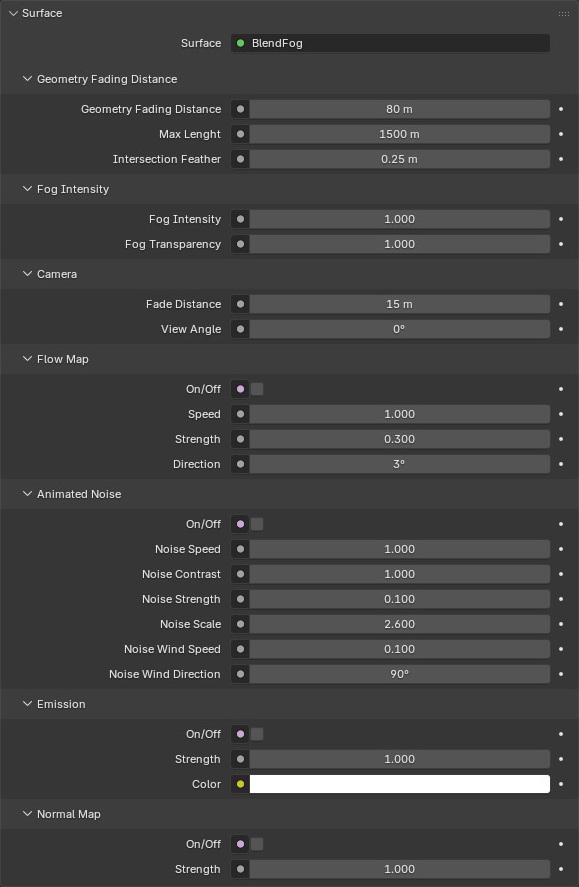Click the Fade Distance 15 m field
579x887 pixels.
point(400,304)
